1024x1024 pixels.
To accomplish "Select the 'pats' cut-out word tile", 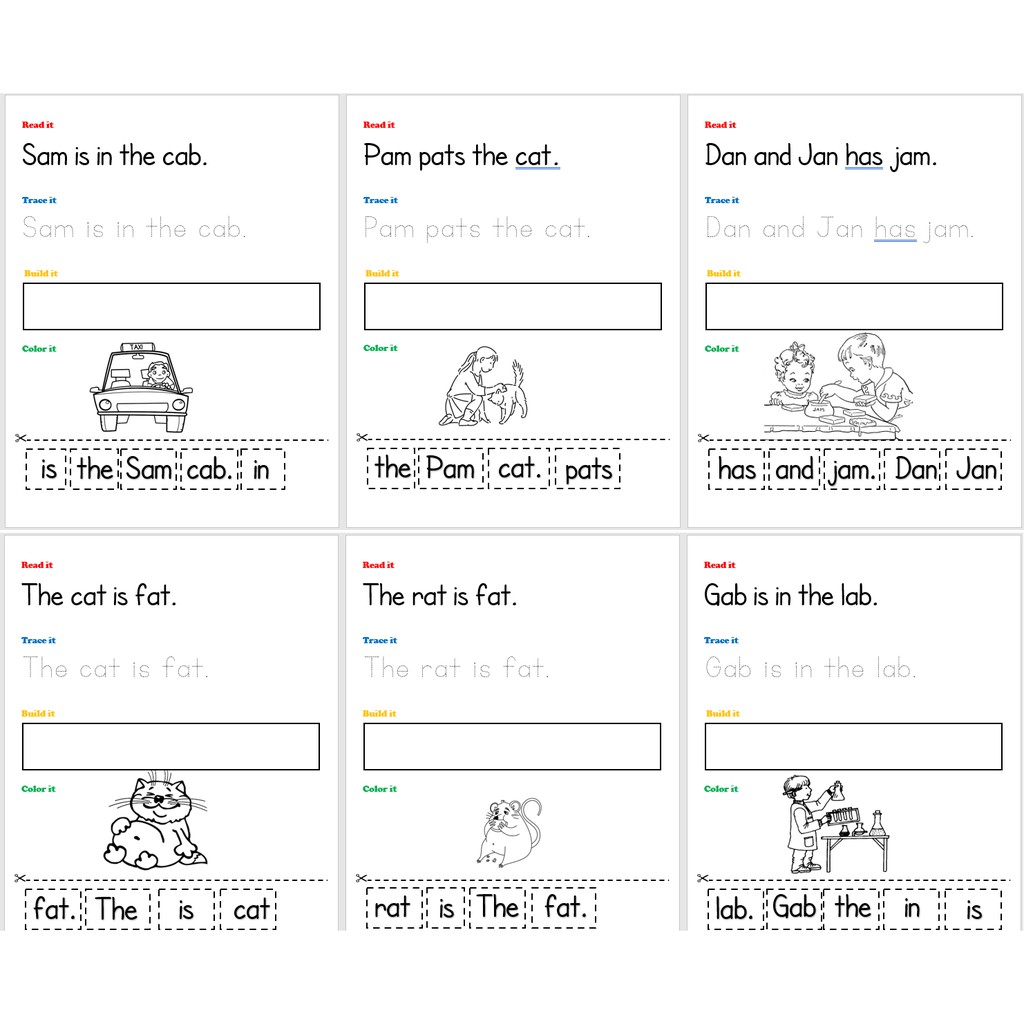I will [588, 469].
